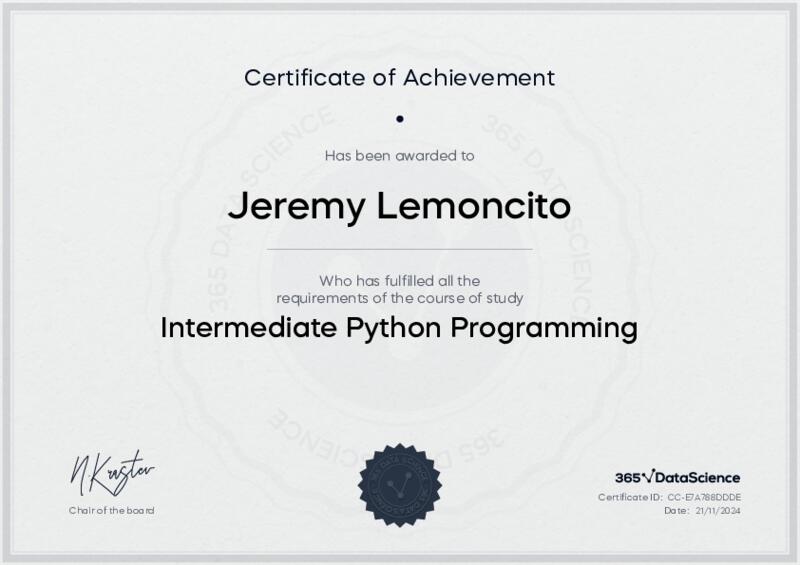Click the small dot below the title
The height and width of the screenshot is (565, 800).
[400, 119]
